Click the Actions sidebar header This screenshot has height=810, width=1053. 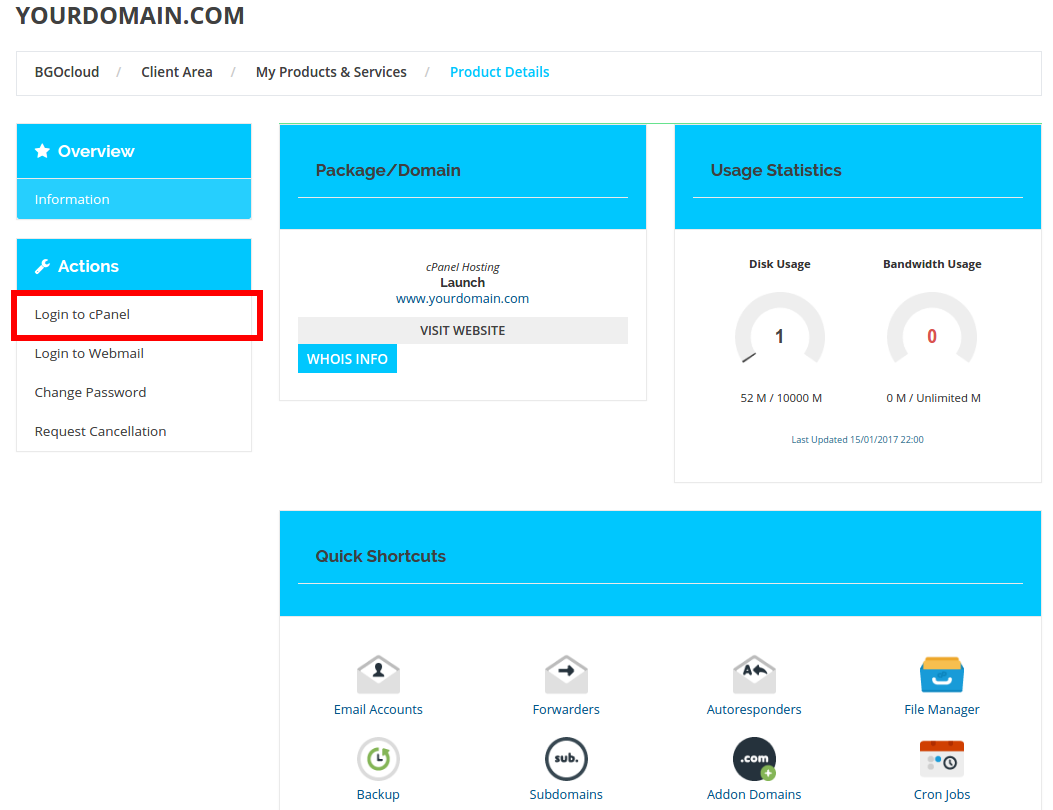(x=134, y=266)
